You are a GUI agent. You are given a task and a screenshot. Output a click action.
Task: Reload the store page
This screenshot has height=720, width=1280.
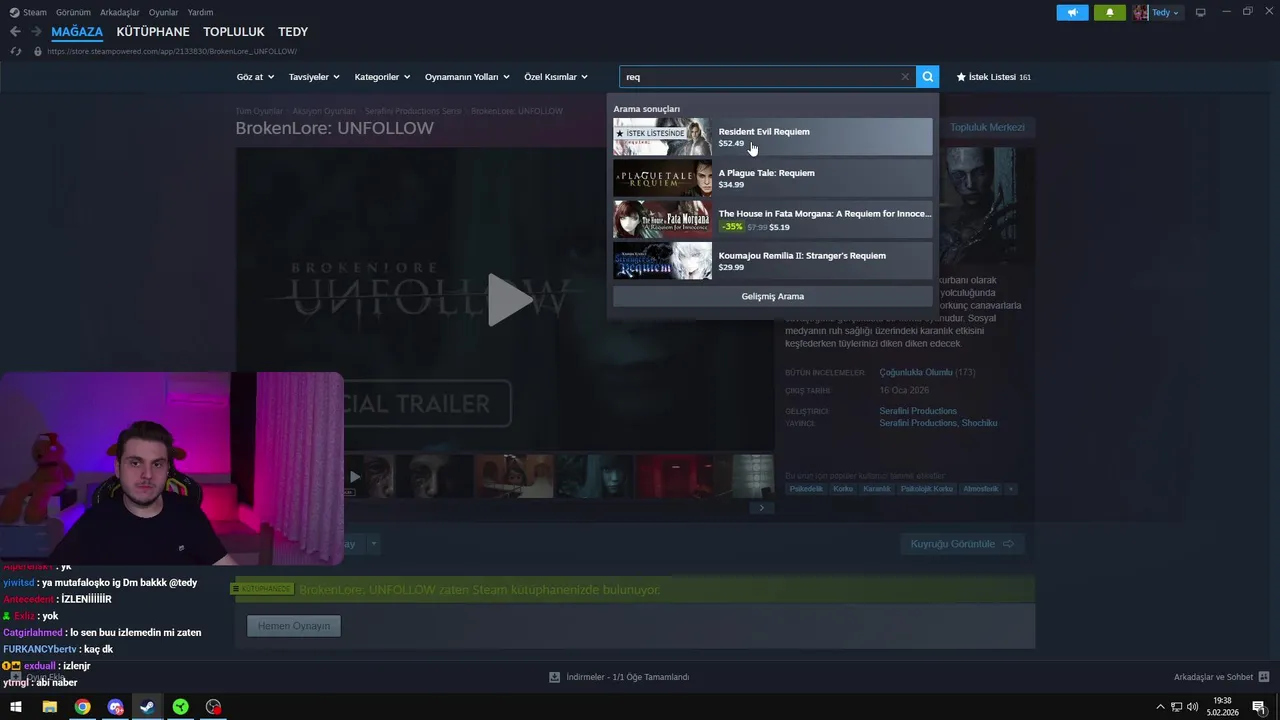pos(15,51)
